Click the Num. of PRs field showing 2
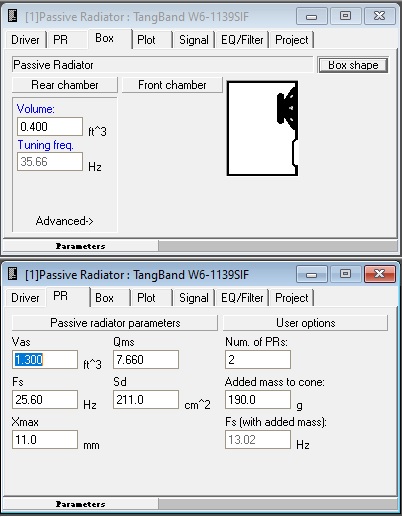Viewport: 402px width, 517px height. tap(258, 360)
